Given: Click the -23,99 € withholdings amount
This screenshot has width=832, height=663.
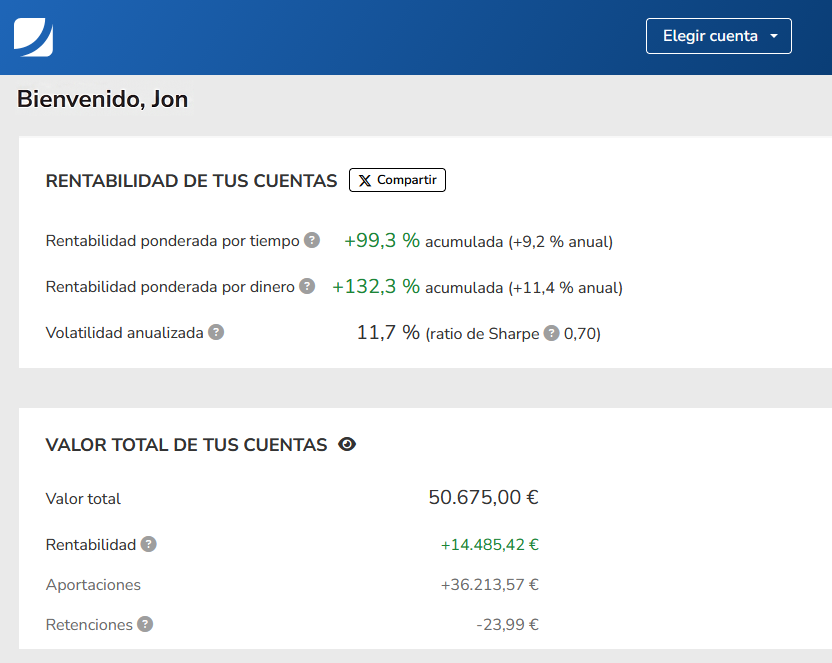Looking at the screenshot, I should 507,625.
